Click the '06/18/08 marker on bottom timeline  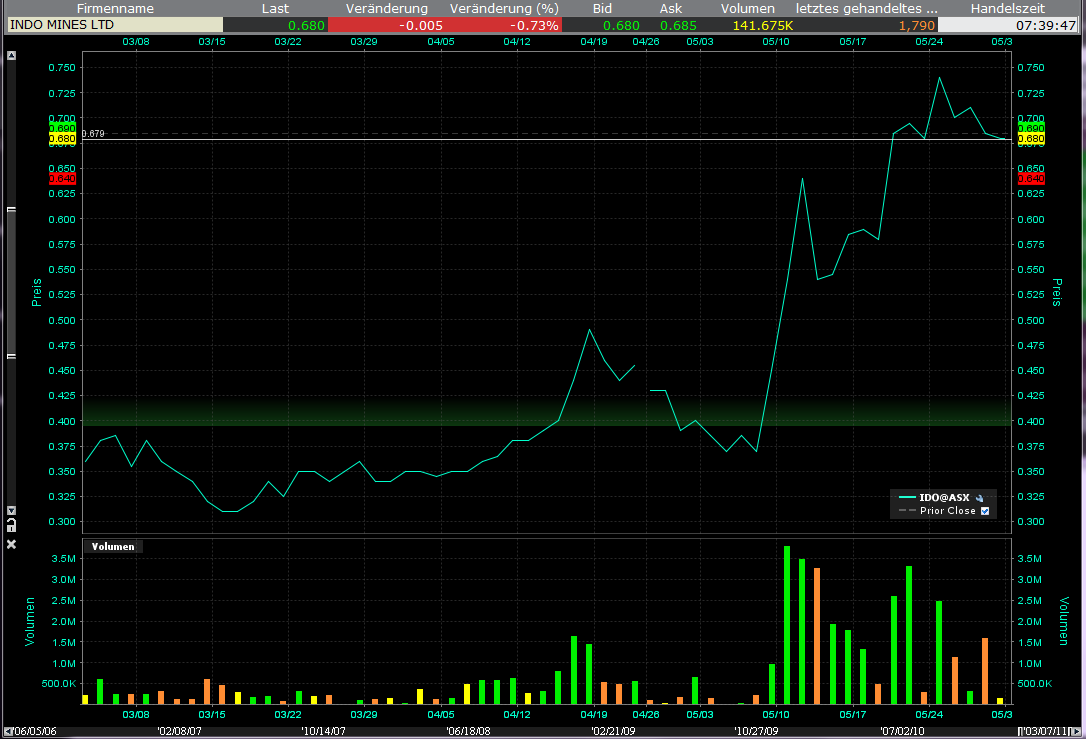[x=468, y=731]
